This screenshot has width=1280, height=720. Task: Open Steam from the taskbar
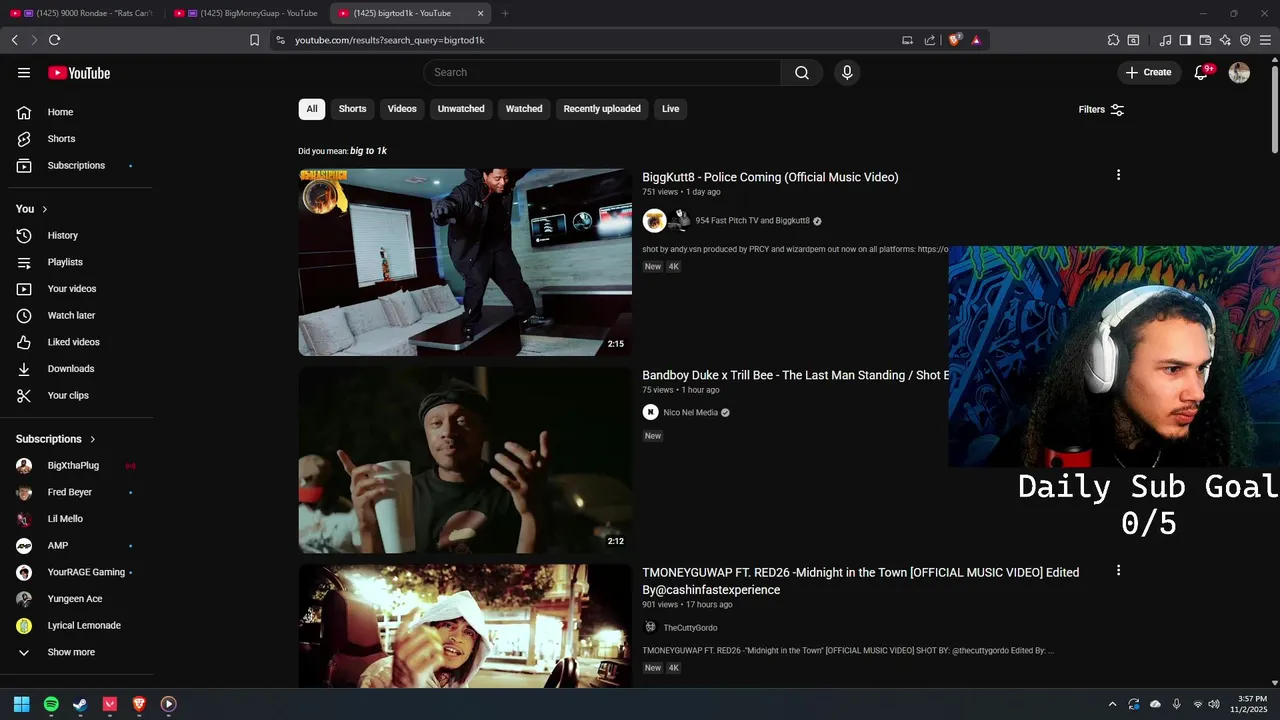click(x=80, y=704)
